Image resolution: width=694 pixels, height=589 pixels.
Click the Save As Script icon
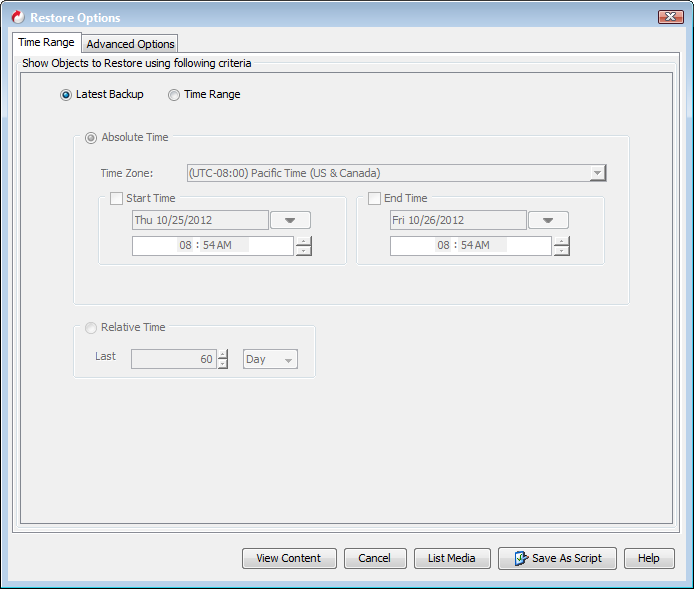coord(521,558)
